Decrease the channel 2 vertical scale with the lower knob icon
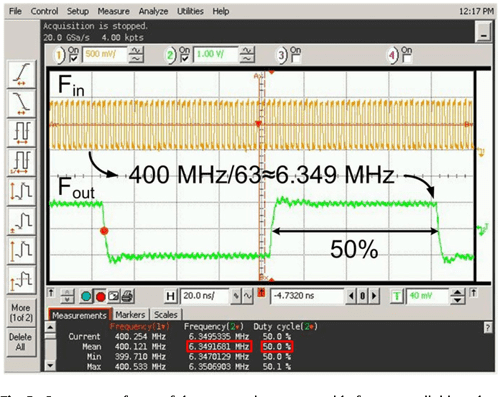This screenshot has width=500, height=397. pyautogui.click(x=247, y=59)
